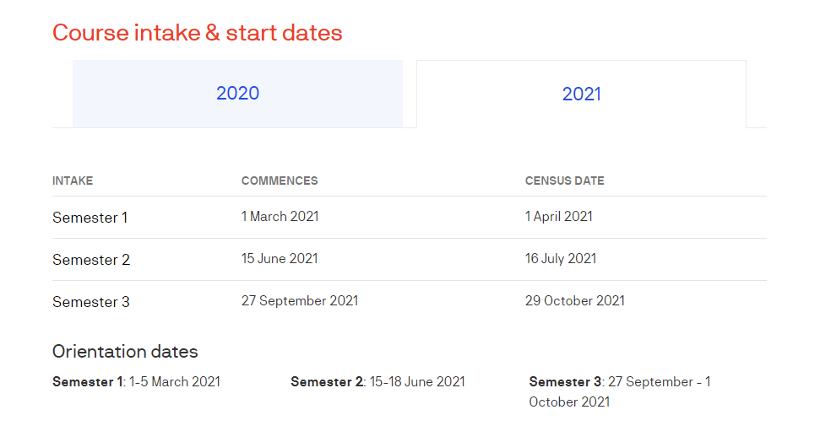Click the 16 July 2021 census date
The height and width of the screenshot is (442, 832).
(560, 258)
